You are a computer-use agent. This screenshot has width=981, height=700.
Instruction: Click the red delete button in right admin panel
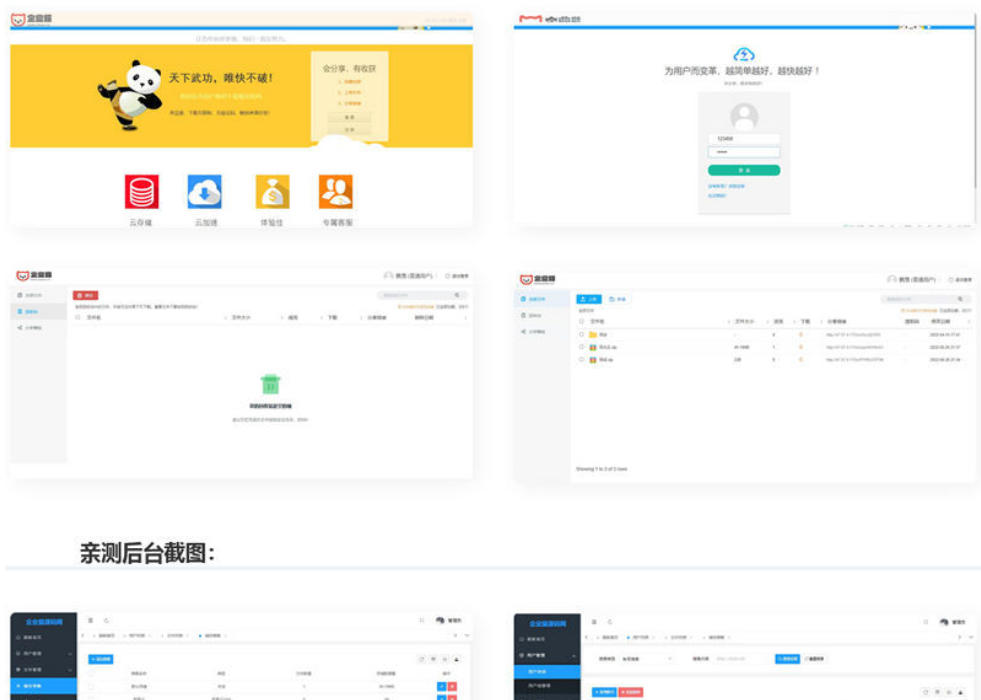click(x=631, y=692)
